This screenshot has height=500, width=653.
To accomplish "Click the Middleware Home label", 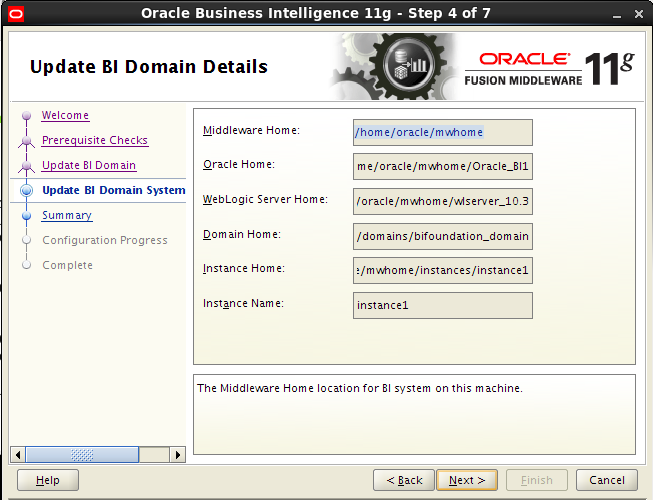I will 252,130.
